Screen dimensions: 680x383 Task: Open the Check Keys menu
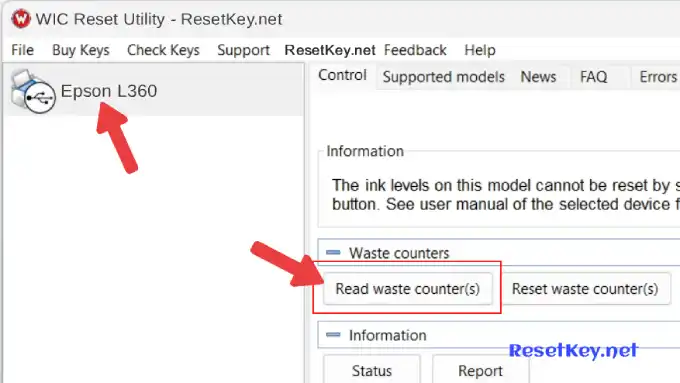(163, 50)
